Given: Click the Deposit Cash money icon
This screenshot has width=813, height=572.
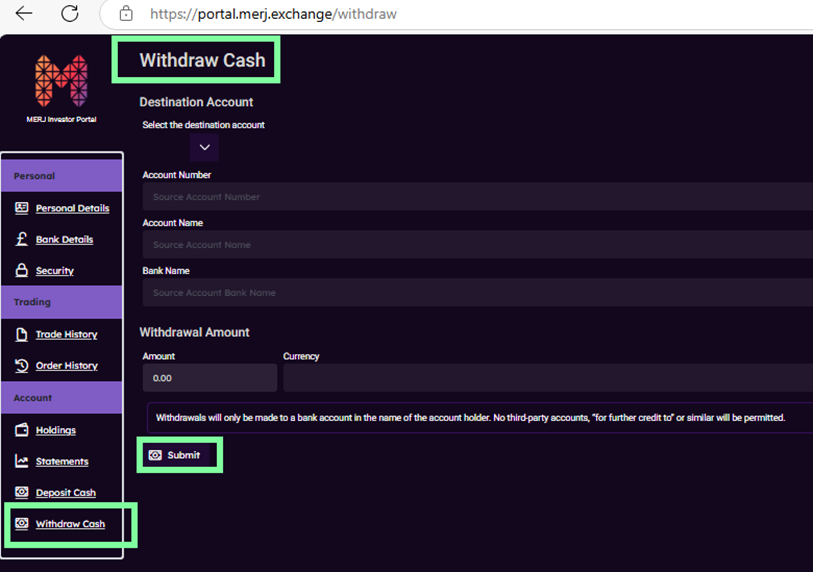Looking at the screenshot, I should pos(22,493).
